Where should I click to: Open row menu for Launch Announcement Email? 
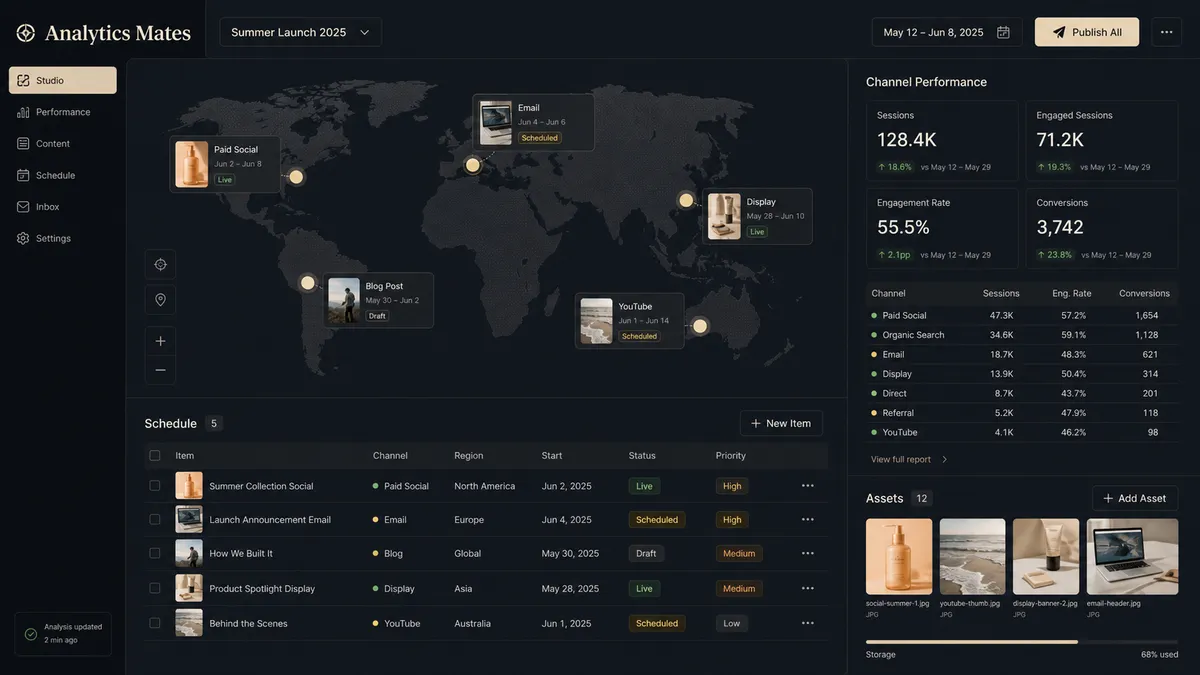coord(807,520)
